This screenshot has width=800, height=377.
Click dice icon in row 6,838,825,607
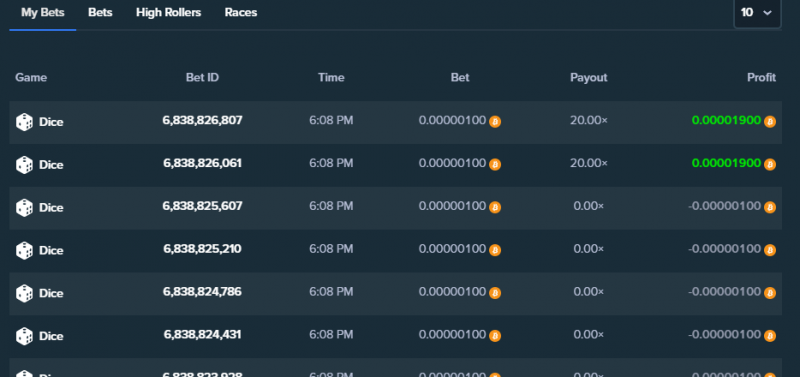pyautogui.click(x=24, y=208)
